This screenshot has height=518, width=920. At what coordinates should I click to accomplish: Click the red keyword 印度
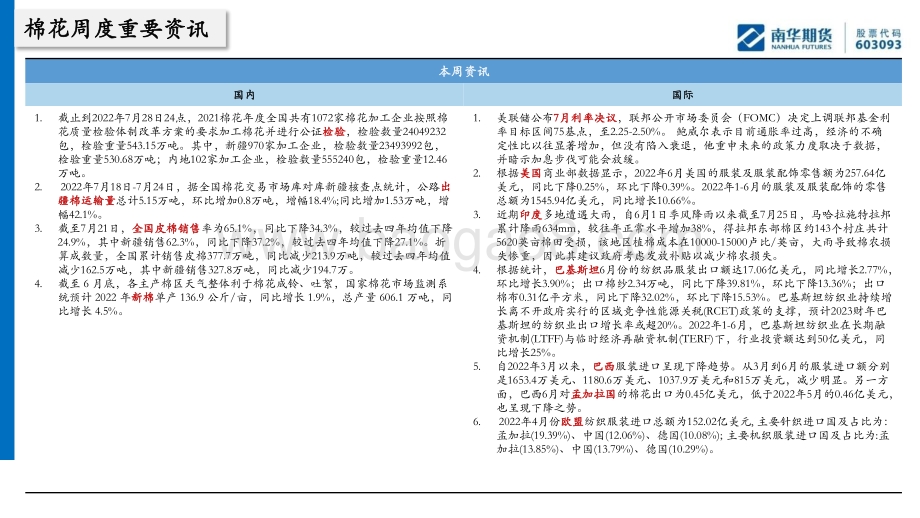[x=530, y=215]
